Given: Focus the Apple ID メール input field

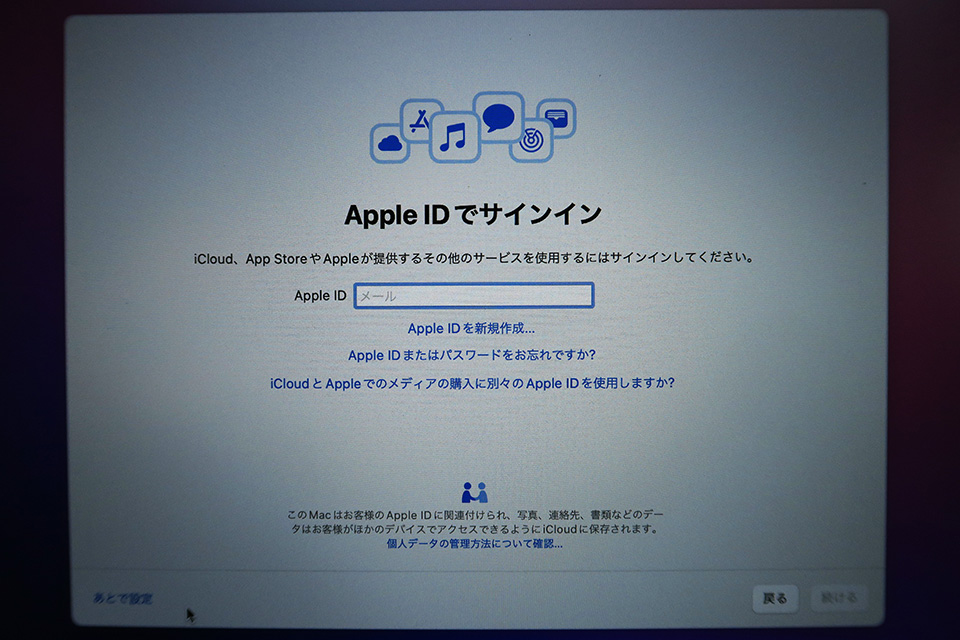Looking at the screenshot, I should point(474,296).
